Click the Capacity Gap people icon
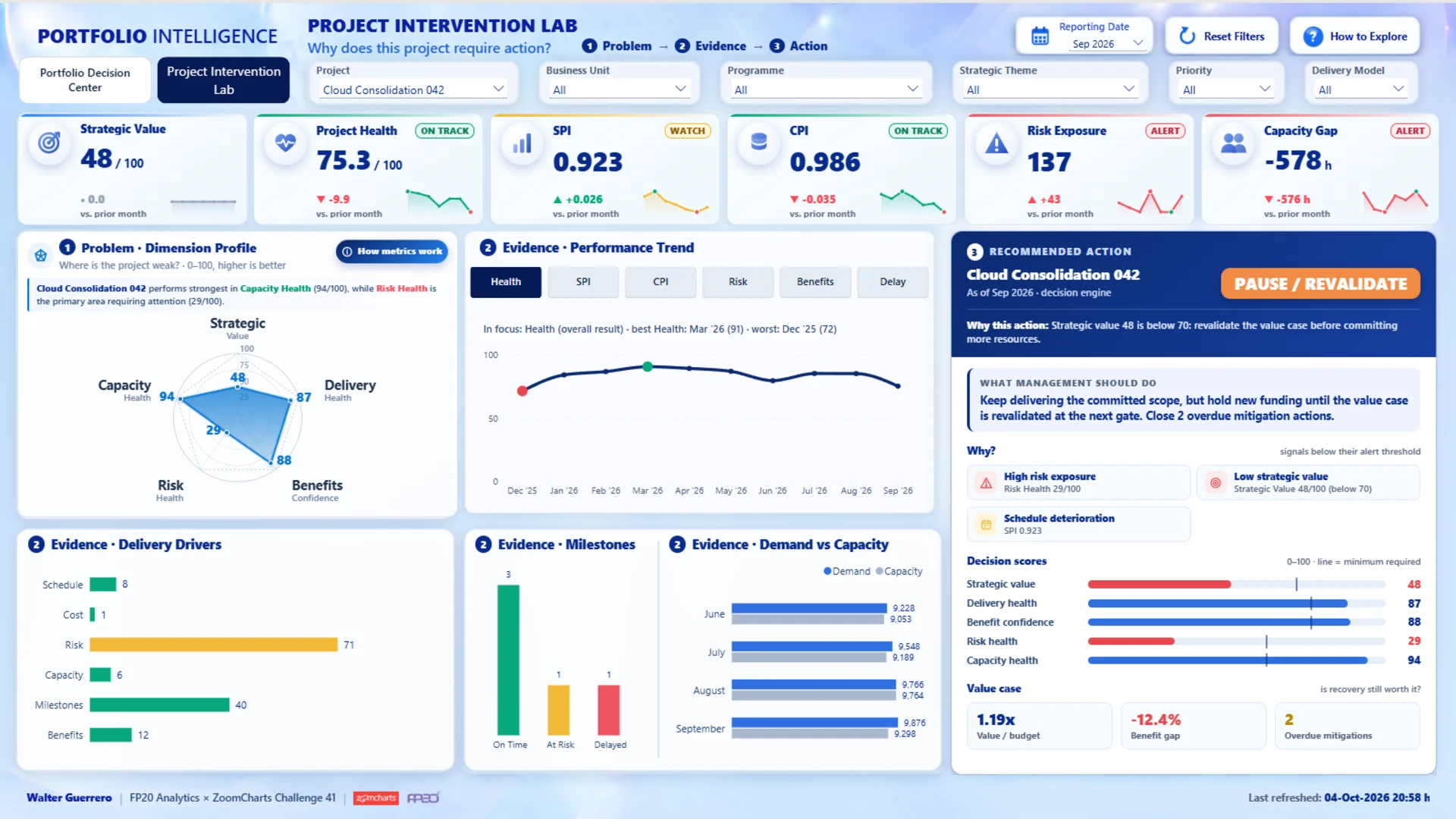Screen dimensions: 1456x819 pos(1234,143)
